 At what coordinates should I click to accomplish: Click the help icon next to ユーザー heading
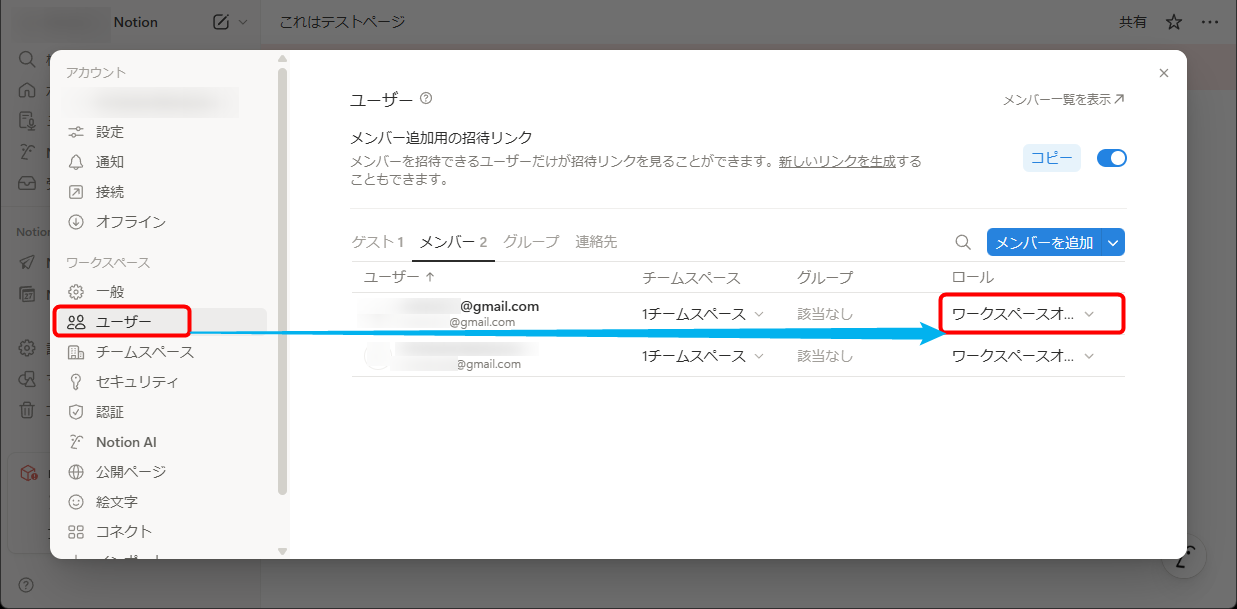click(x=426, y=98)
